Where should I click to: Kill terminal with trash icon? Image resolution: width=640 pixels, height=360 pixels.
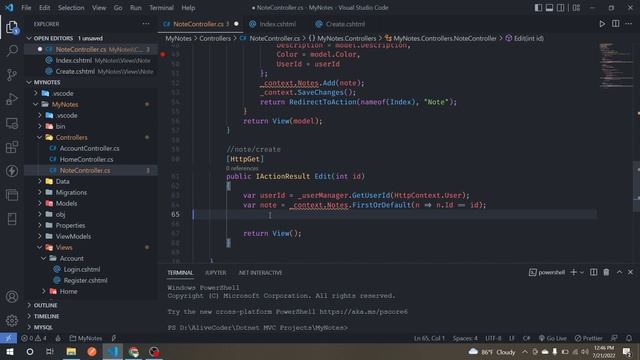click(x=606, y=272)
